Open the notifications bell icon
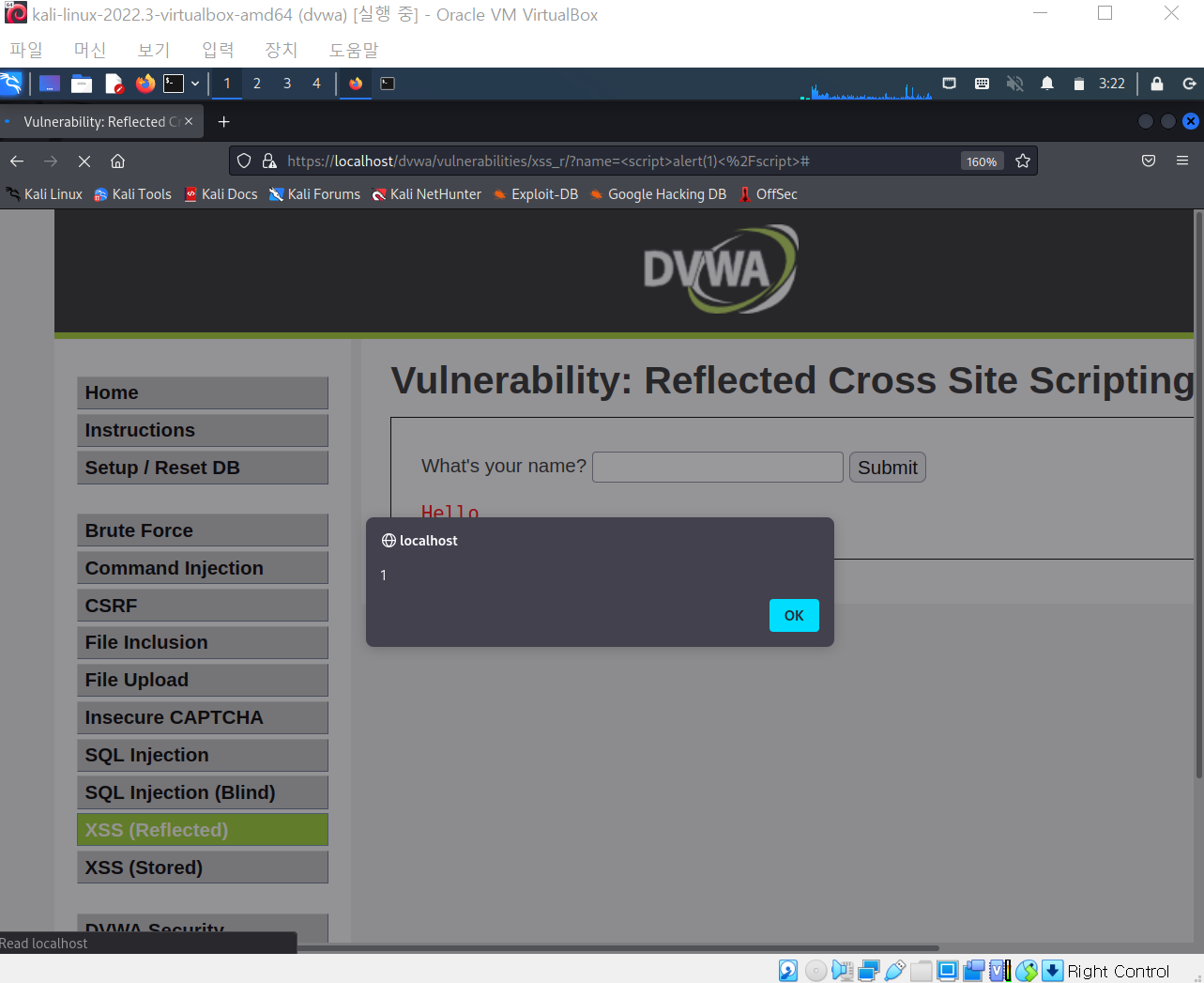This screenshot has height=983, width=1204. pos(1047,84)
